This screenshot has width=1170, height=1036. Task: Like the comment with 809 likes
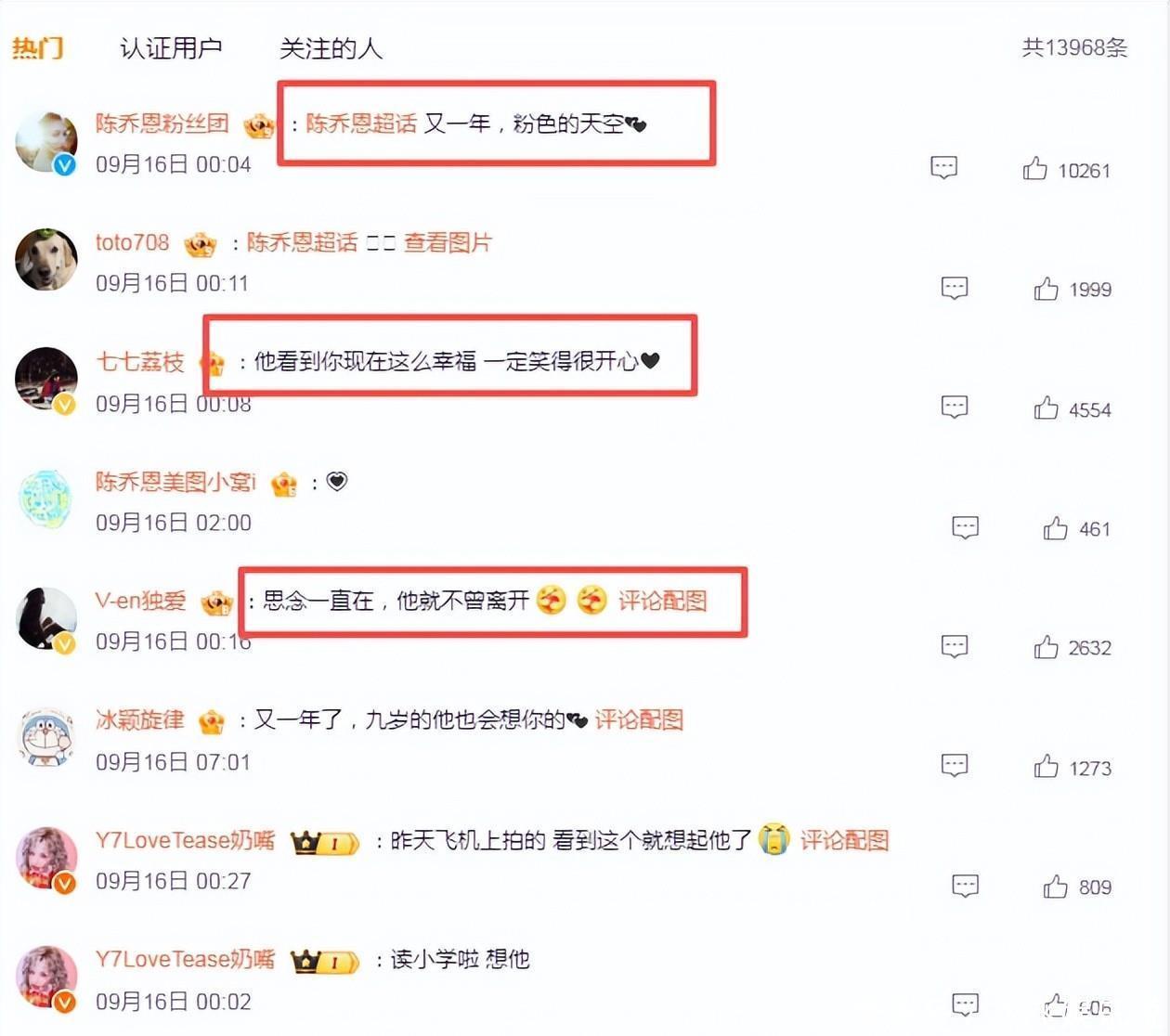pyautogui.click(x=1056, y=887)
